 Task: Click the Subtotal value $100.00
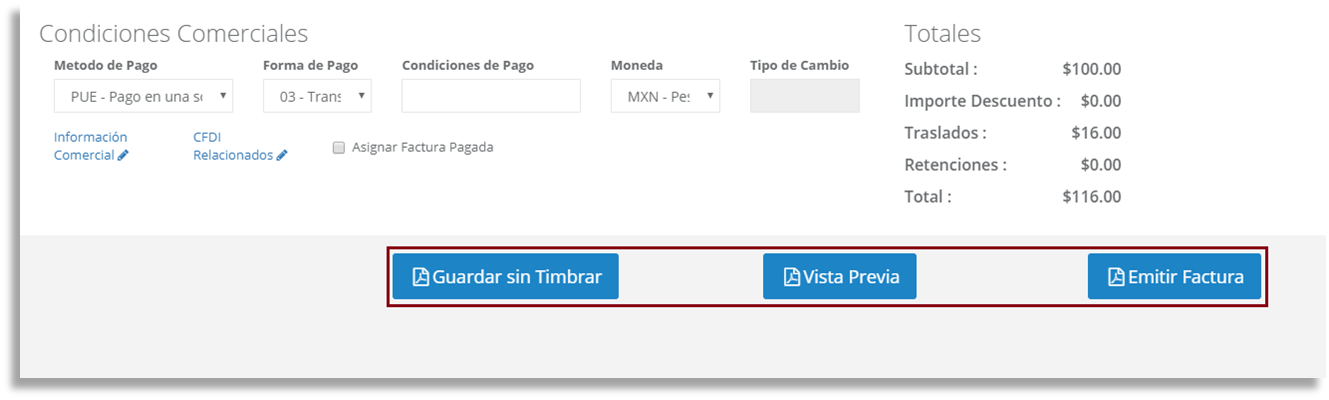pos(1091,69)
